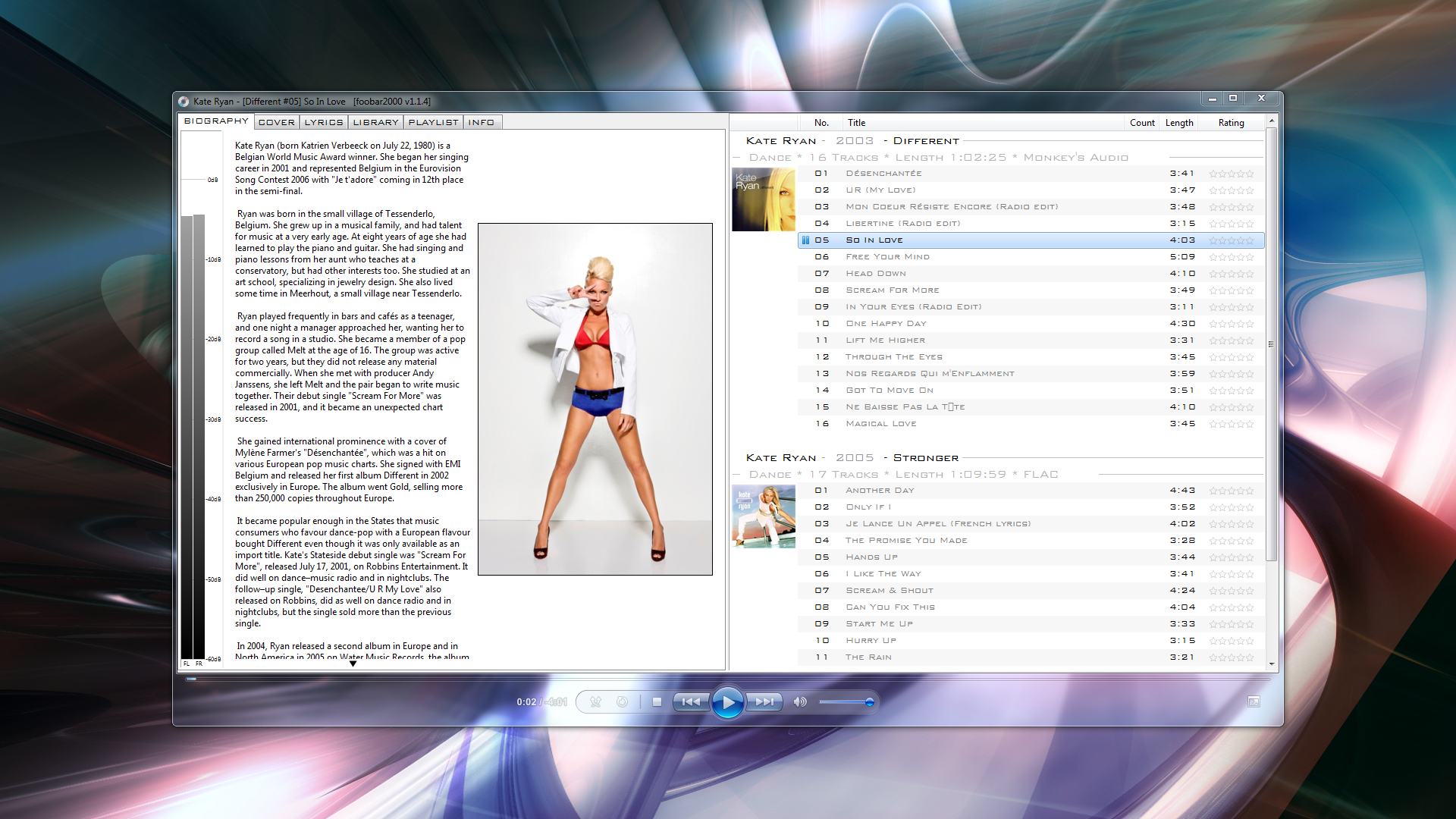Click the playlist scrollbar down arrow
Screen dimensions: 1456x819
1272,664
